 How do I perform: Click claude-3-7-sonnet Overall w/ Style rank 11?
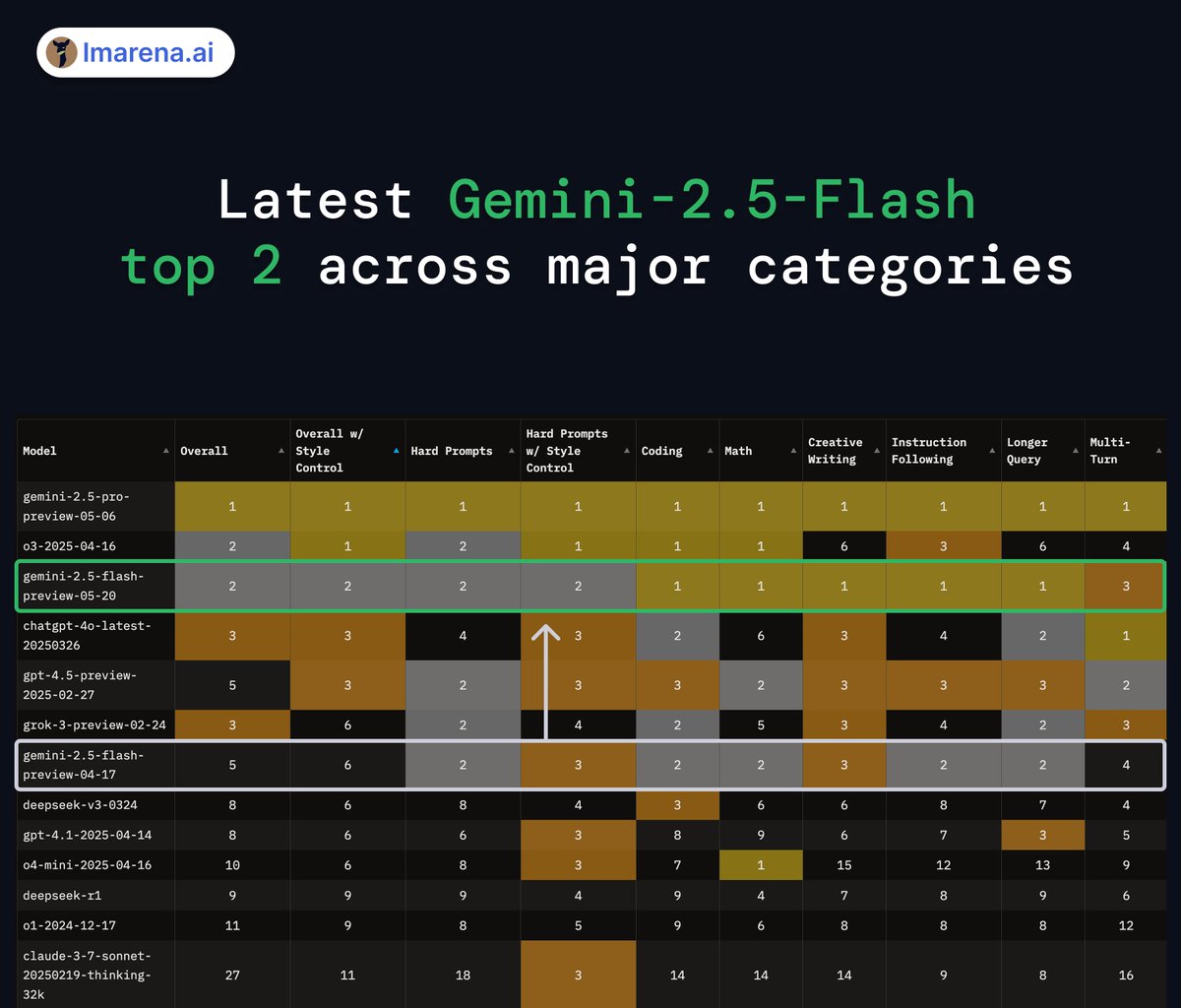point(347,975)
